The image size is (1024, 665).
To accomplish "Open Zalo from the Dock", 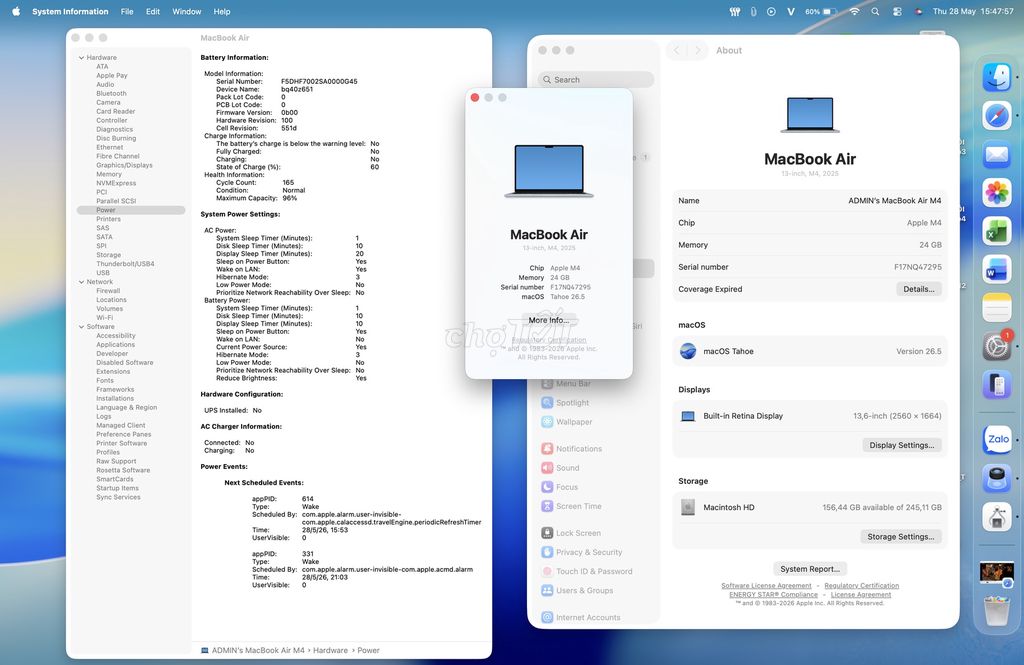I will [997, 439].
